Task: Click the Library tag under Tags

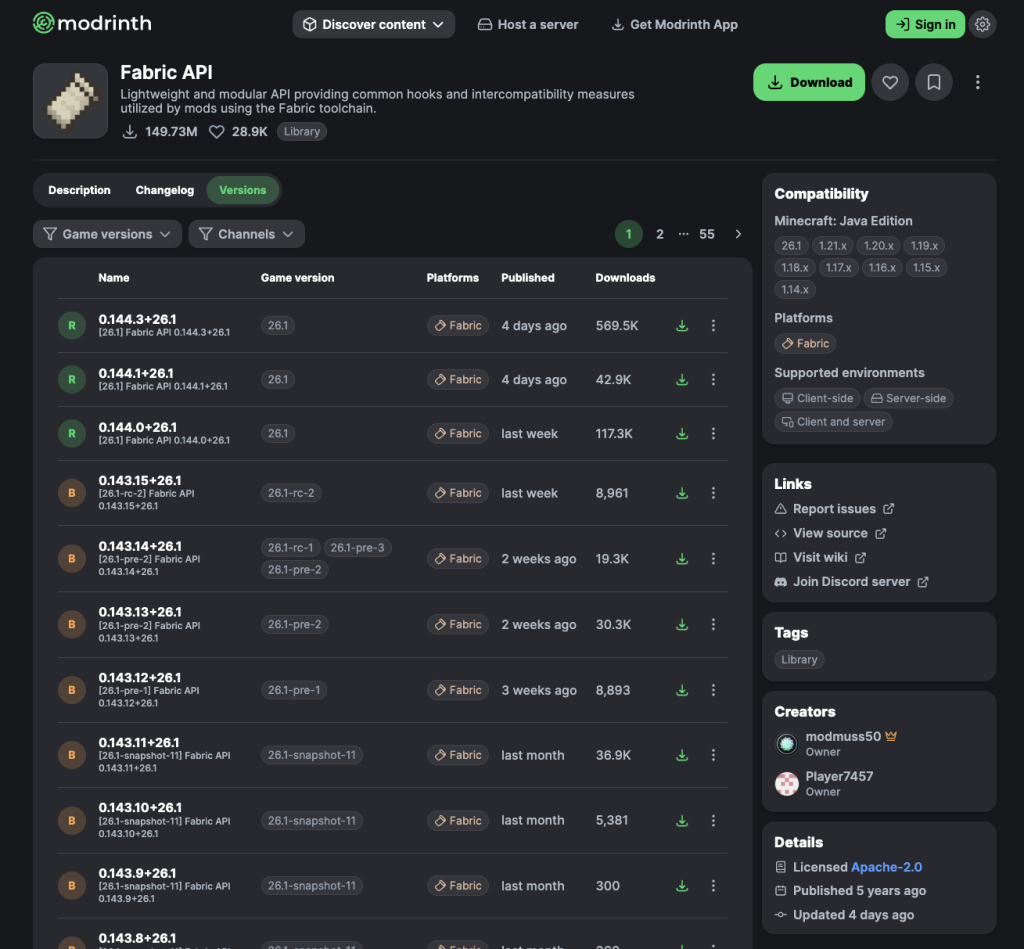Action: (799, 660)
